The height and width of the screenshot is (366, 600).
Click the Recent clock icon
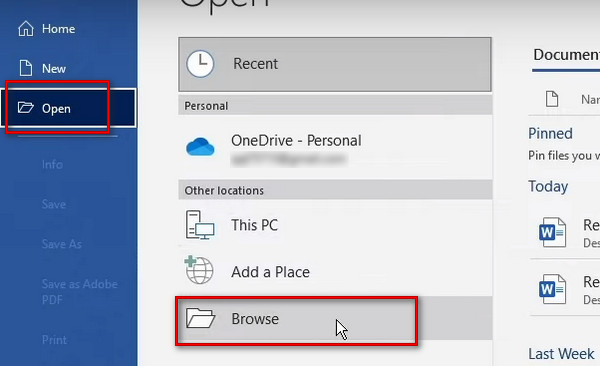[x=200, y=64]
